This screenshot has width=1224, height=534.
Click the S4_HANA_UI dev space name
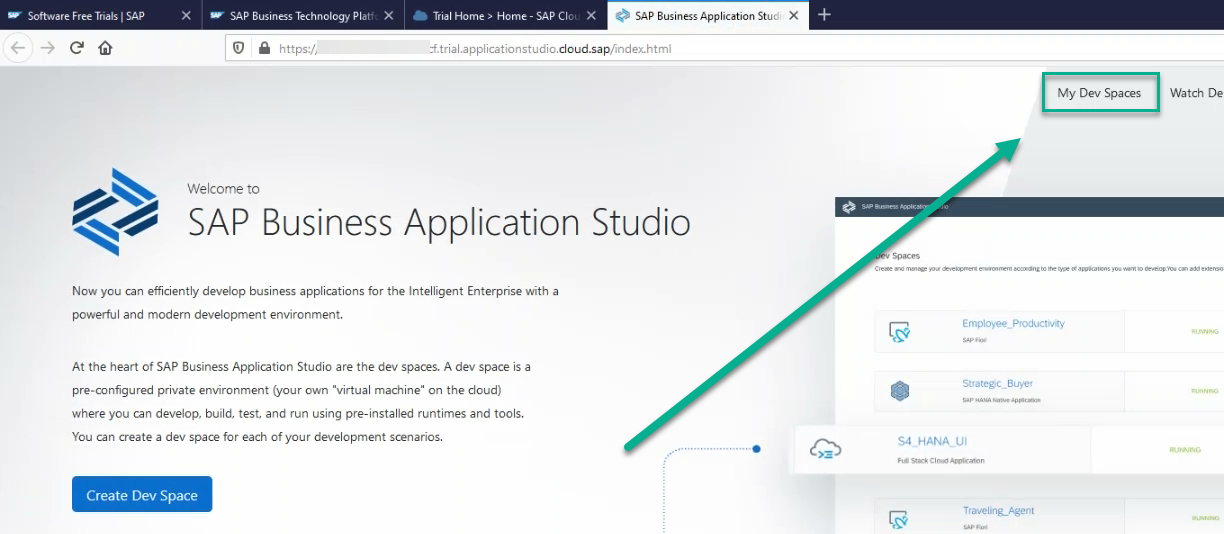932,441
